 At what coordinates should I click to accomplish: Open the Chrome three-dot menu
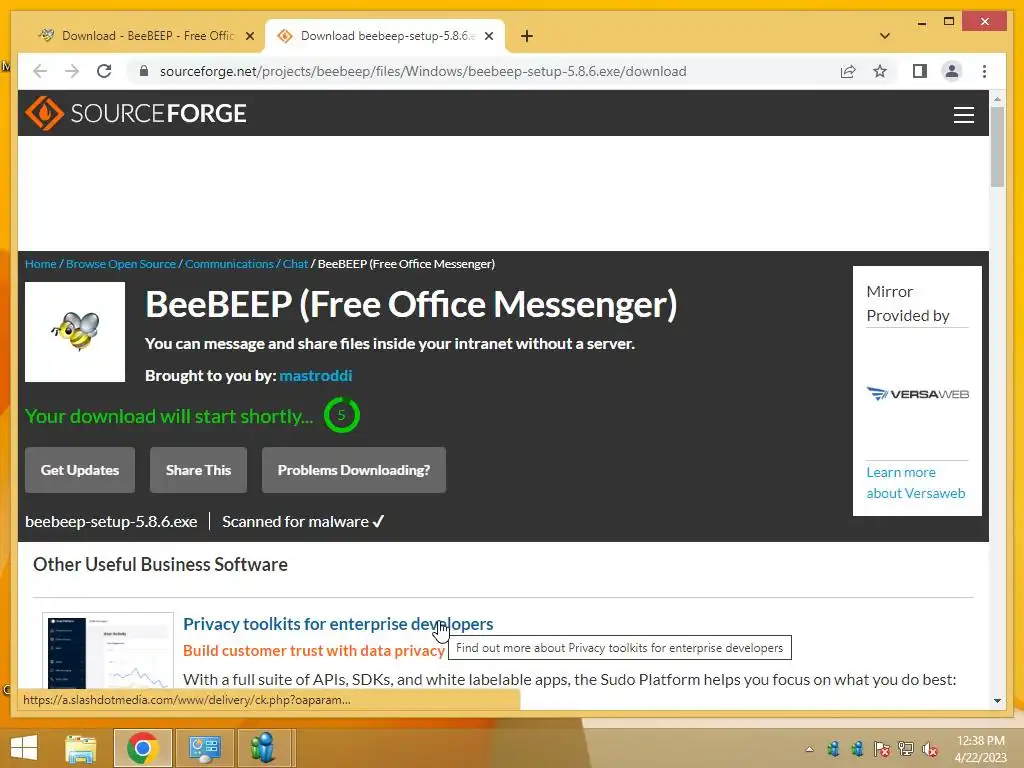[984, 71]
